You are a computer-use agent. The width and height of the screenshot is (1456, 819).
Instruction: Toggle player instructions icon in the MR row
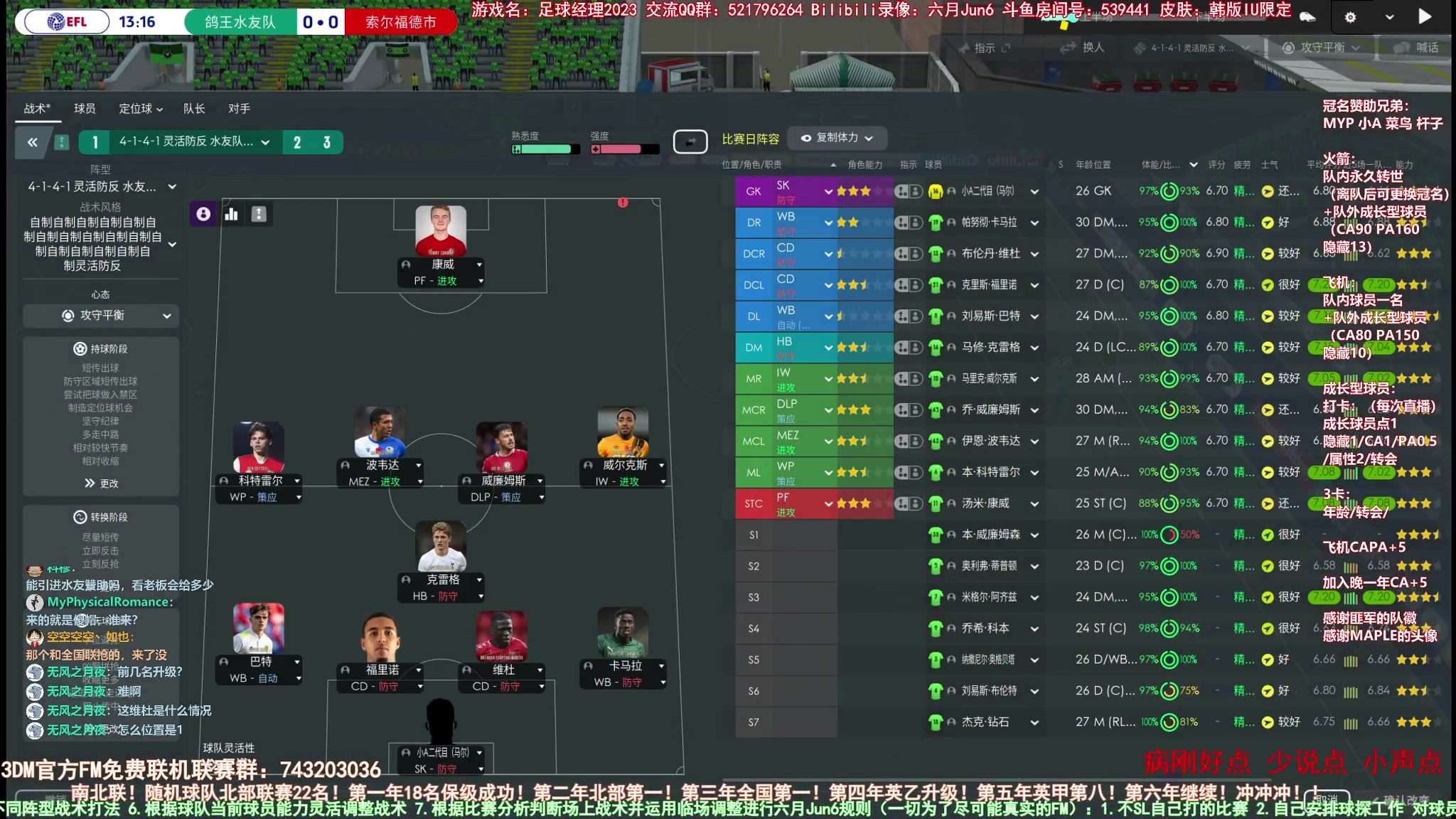point(916,379)
